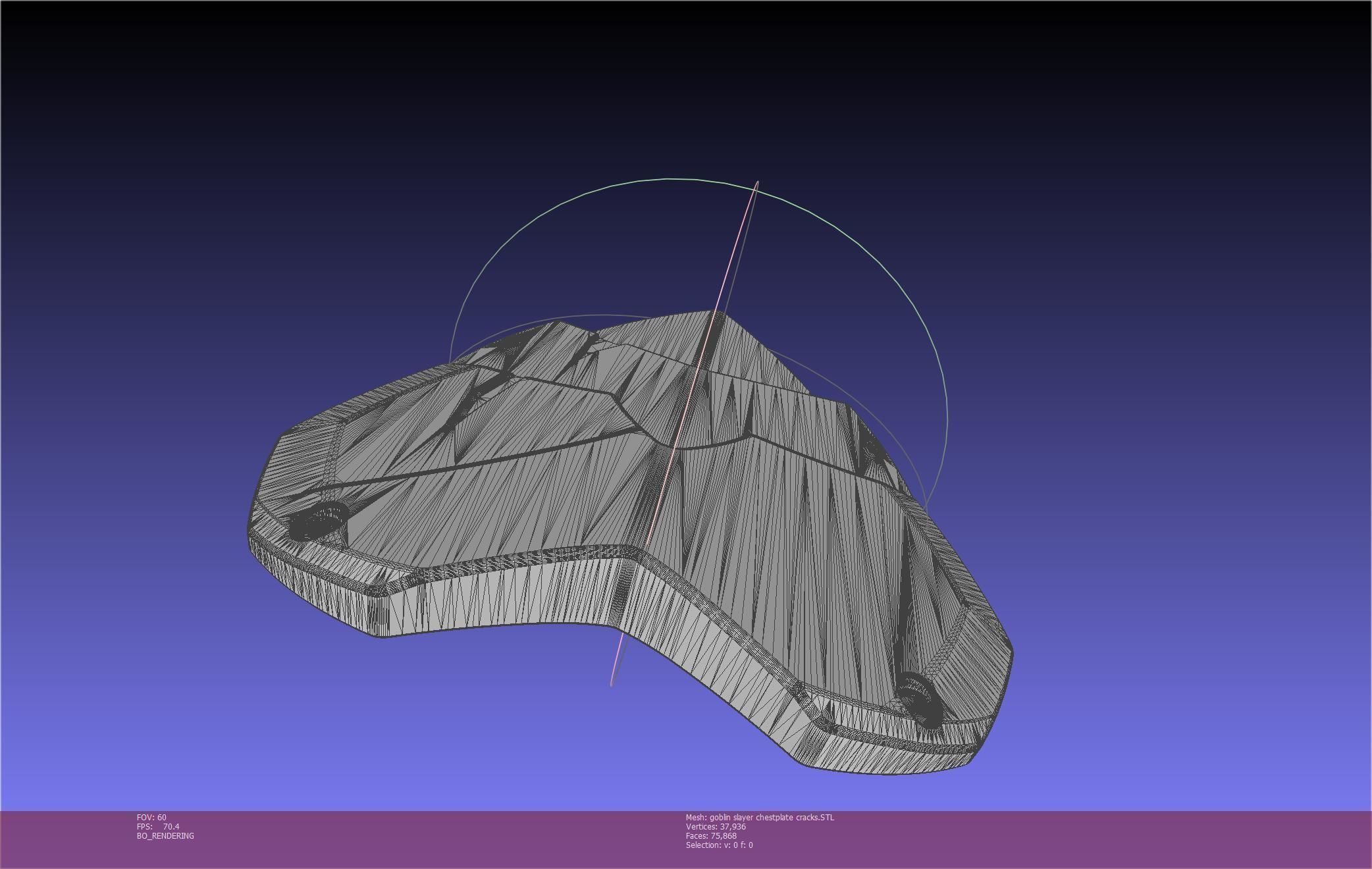Click the 'Faces: 75,868' info line
This screenshot has height=869, width=1372.
[x=711, y=836]
